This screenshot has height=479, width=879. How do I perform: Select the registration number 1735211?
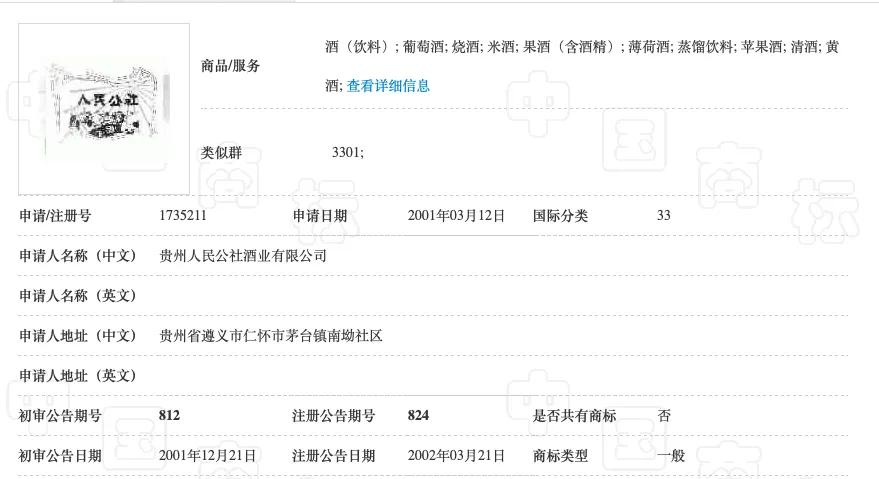[x=183, y=215]
